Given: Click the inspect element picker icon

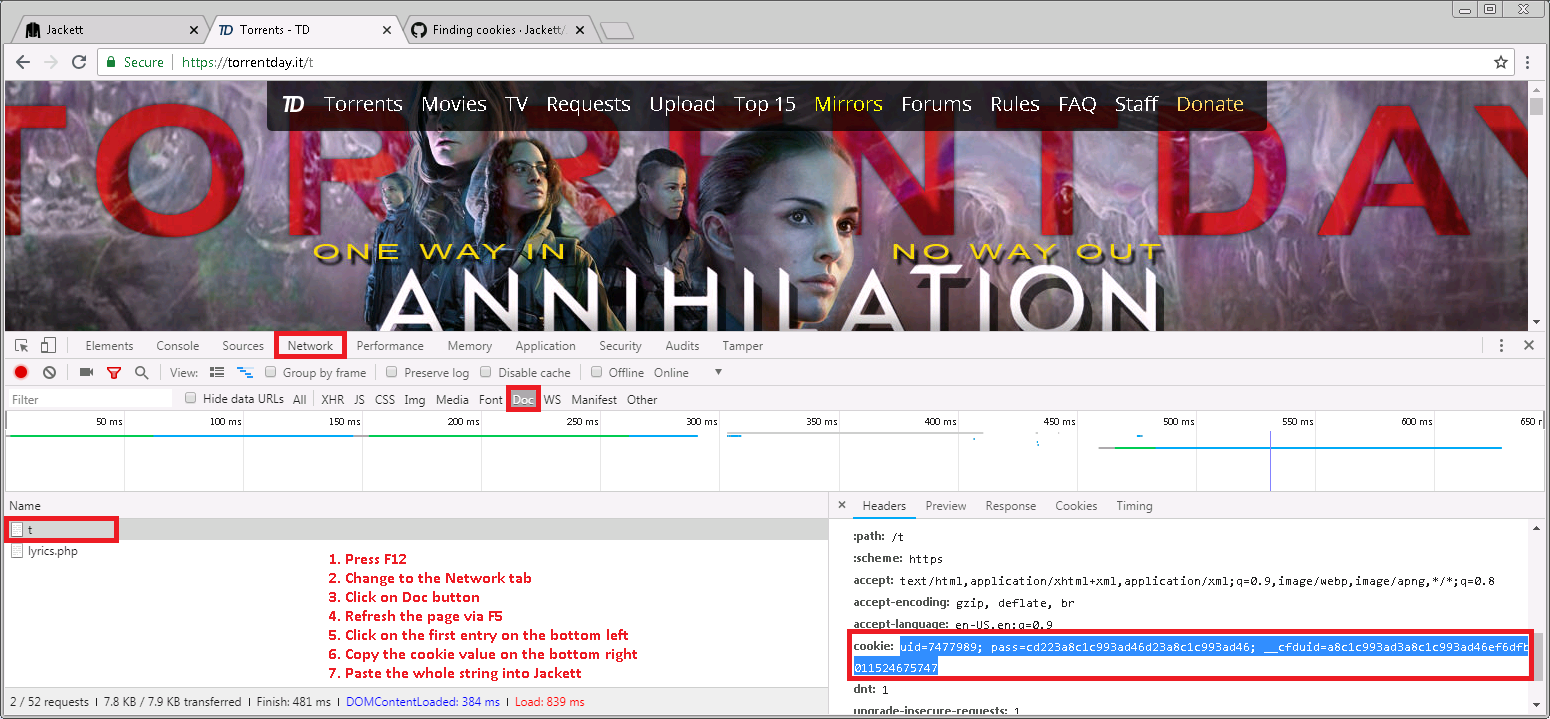Looking at the screenshot, I should coord(21,346).
